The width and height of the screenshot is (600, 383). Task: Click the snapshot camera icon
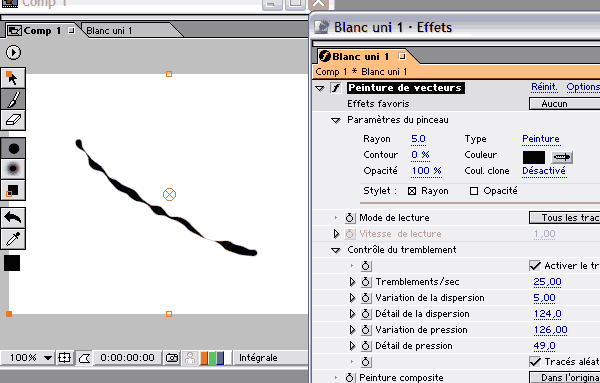click(x=172, y=358)
